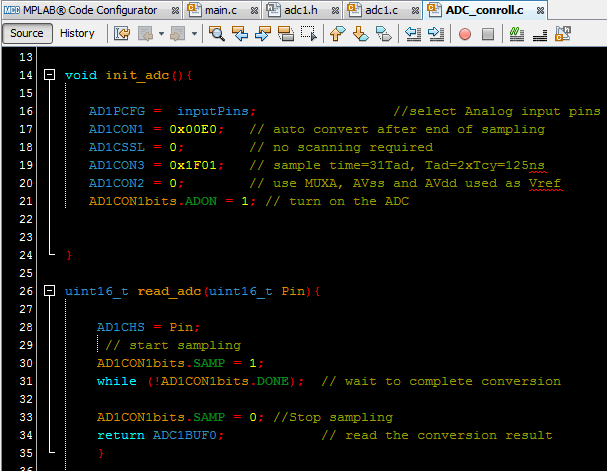Click '//Stop sampling' comment on line 33

pyautogui.click(x=333, y=417)
